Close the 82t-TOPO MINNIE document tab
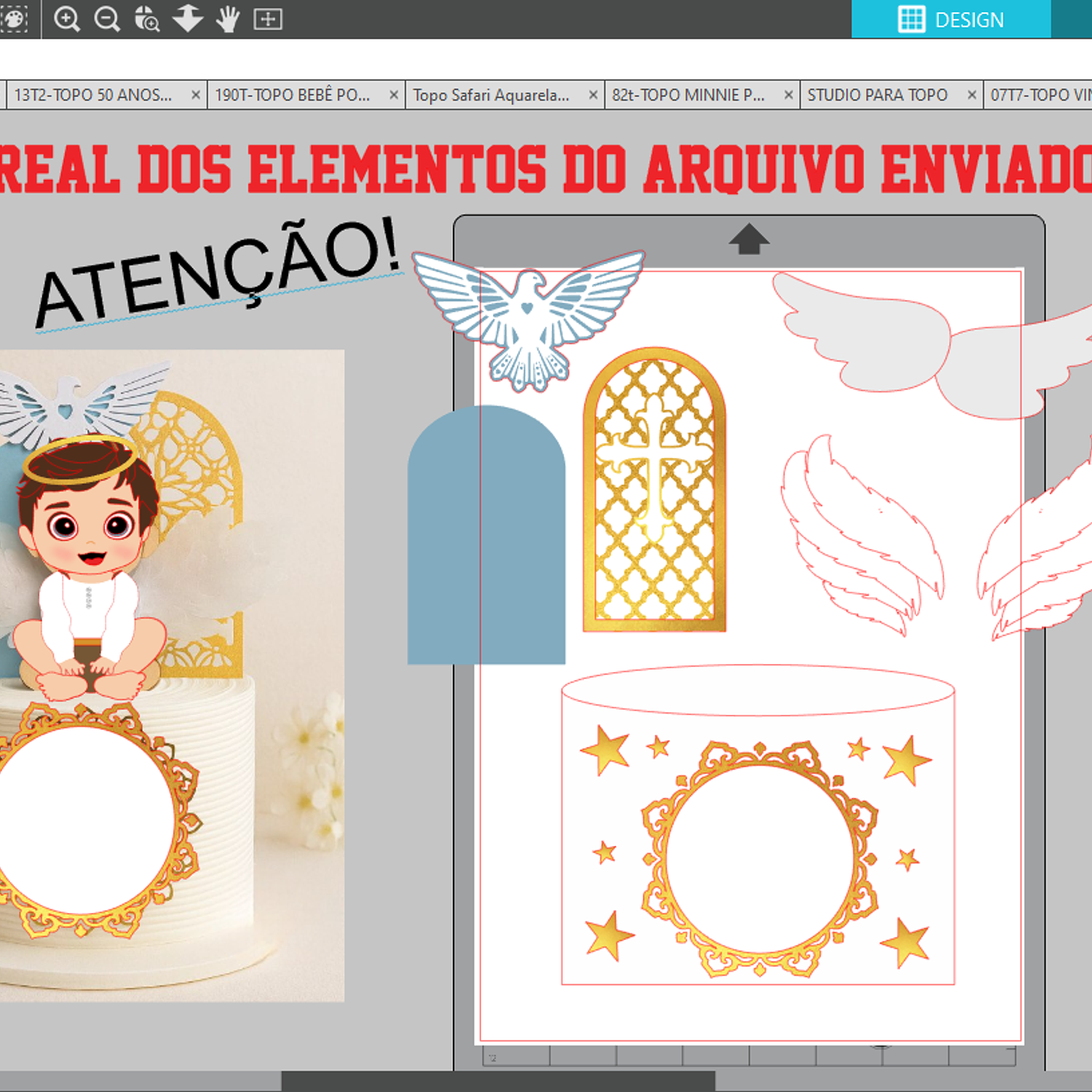 [x=788, y=95]
